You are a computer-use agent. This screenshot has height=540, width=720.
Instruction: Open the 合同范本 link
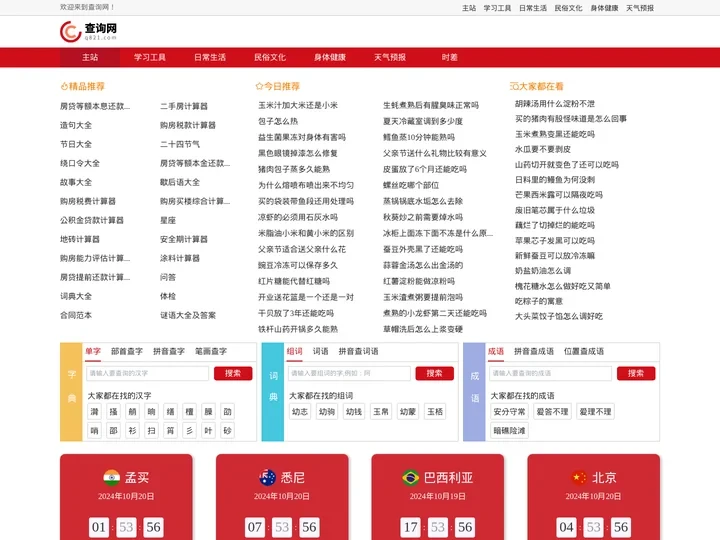[76, 315]
